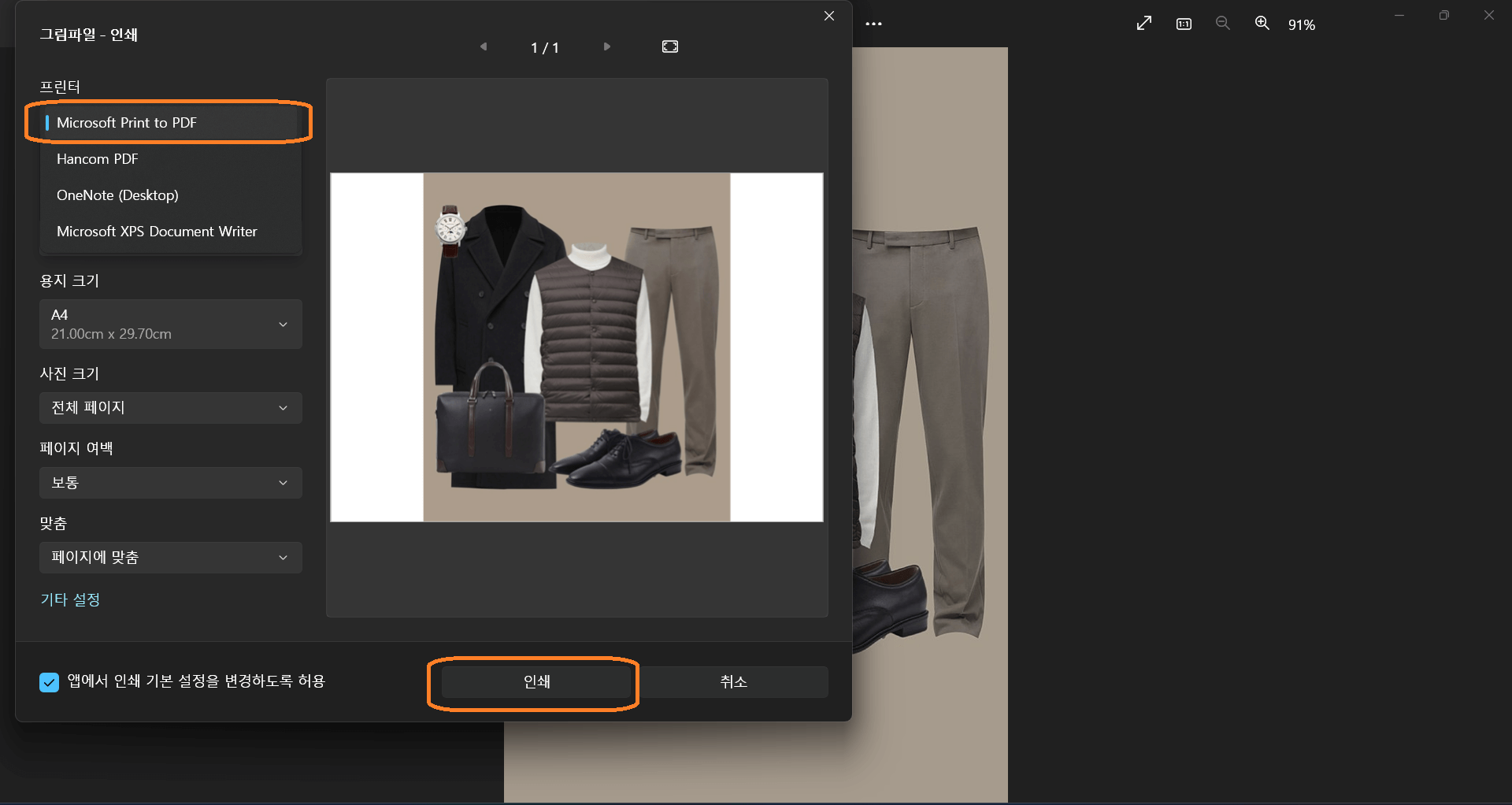Go to next page in print preview
Viewport: 1512px width, 805px height.
tap(607, 46)
